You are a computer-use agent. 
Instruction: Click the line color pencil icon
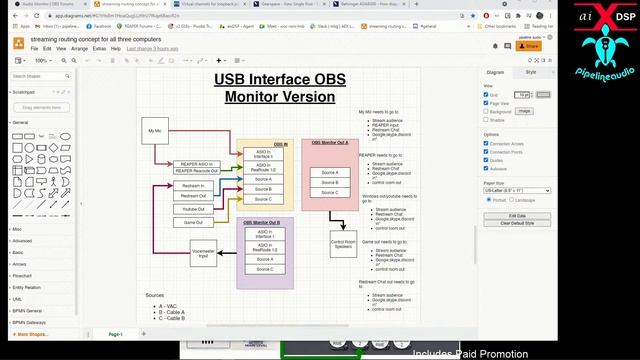[x=161, y=60]
